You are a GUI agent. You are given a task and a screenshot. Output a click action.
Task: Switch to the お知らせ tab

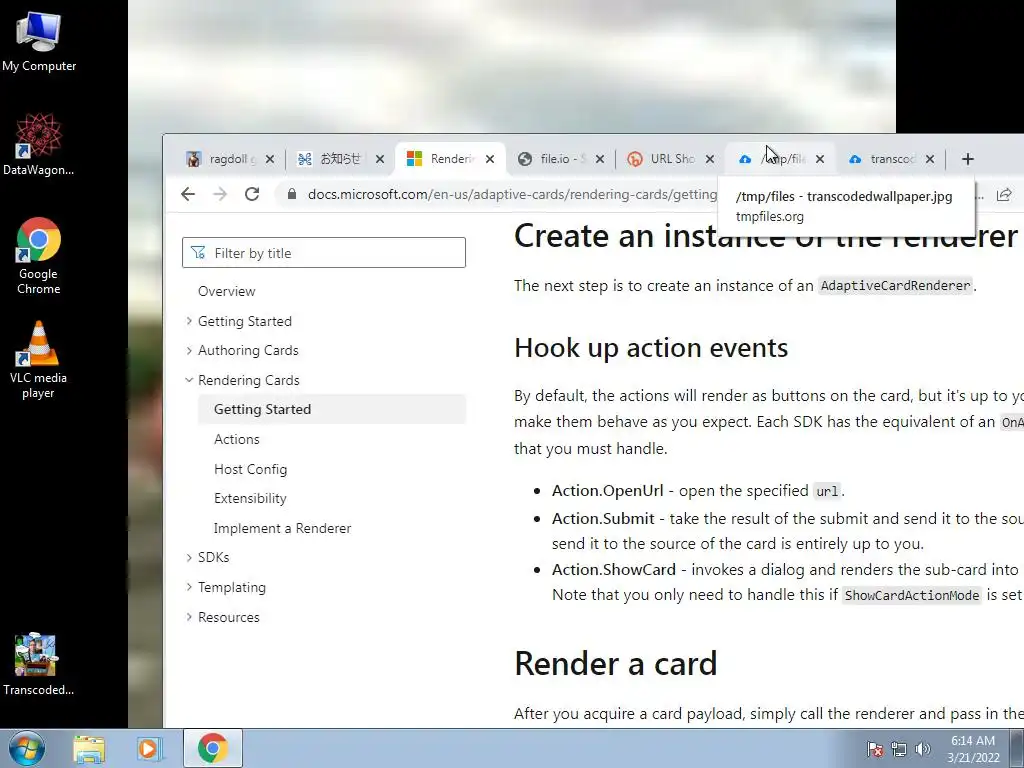[x=333, y=159]
